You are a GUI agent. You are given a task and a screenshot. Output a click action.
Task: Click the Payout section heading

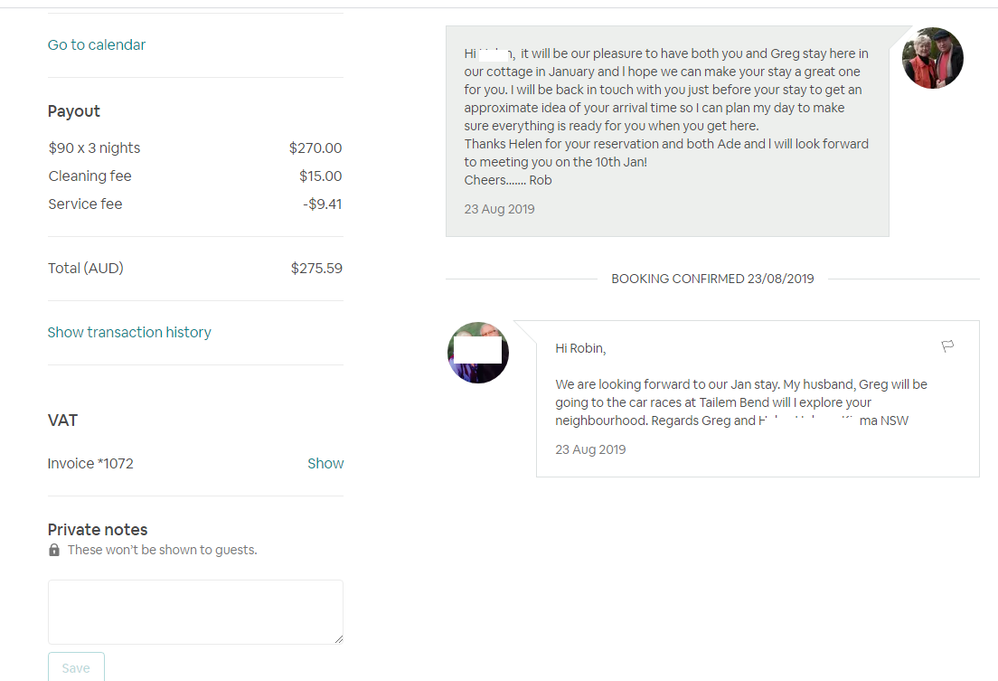coord(74,111)
